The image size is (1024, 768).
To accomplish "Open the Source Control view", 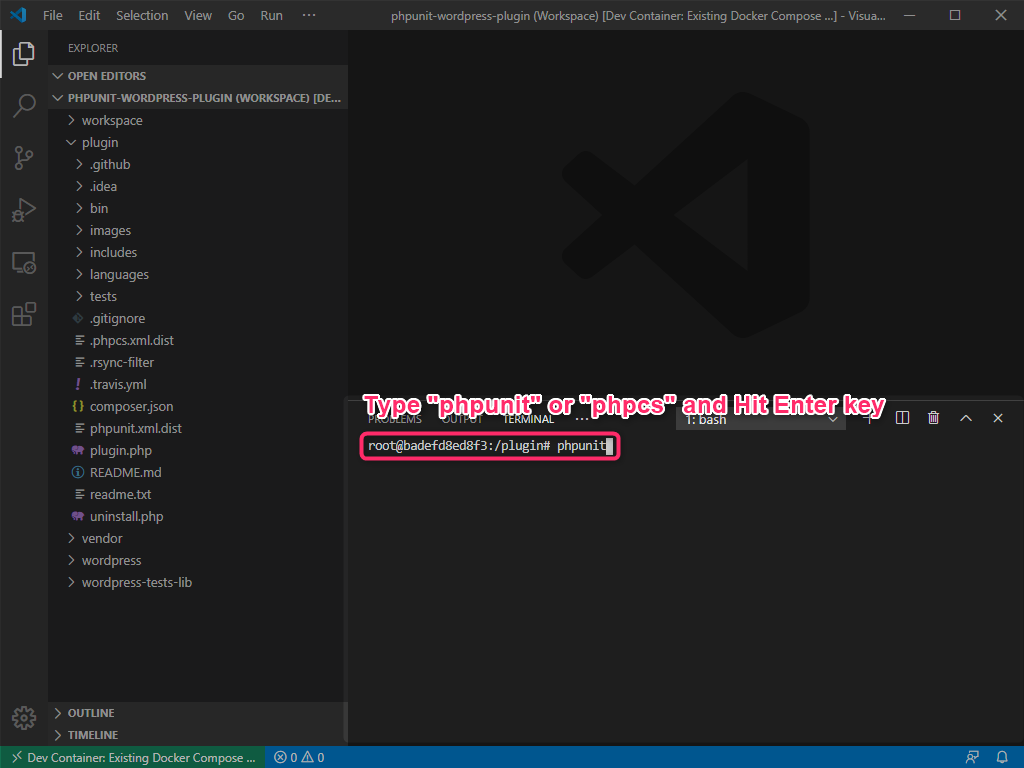I will point(24,158).
